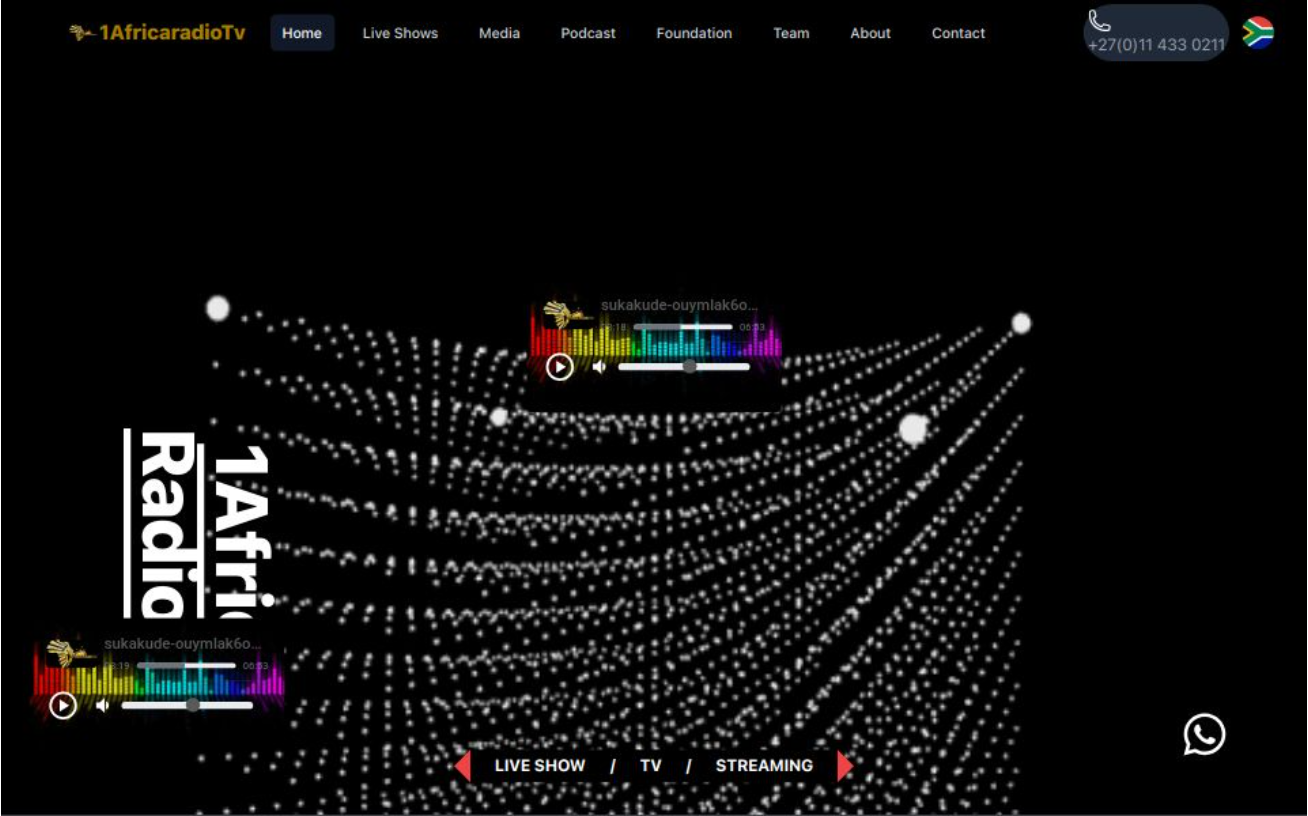
Task: Go to the Live Shows page
Action: click(400, 33)
